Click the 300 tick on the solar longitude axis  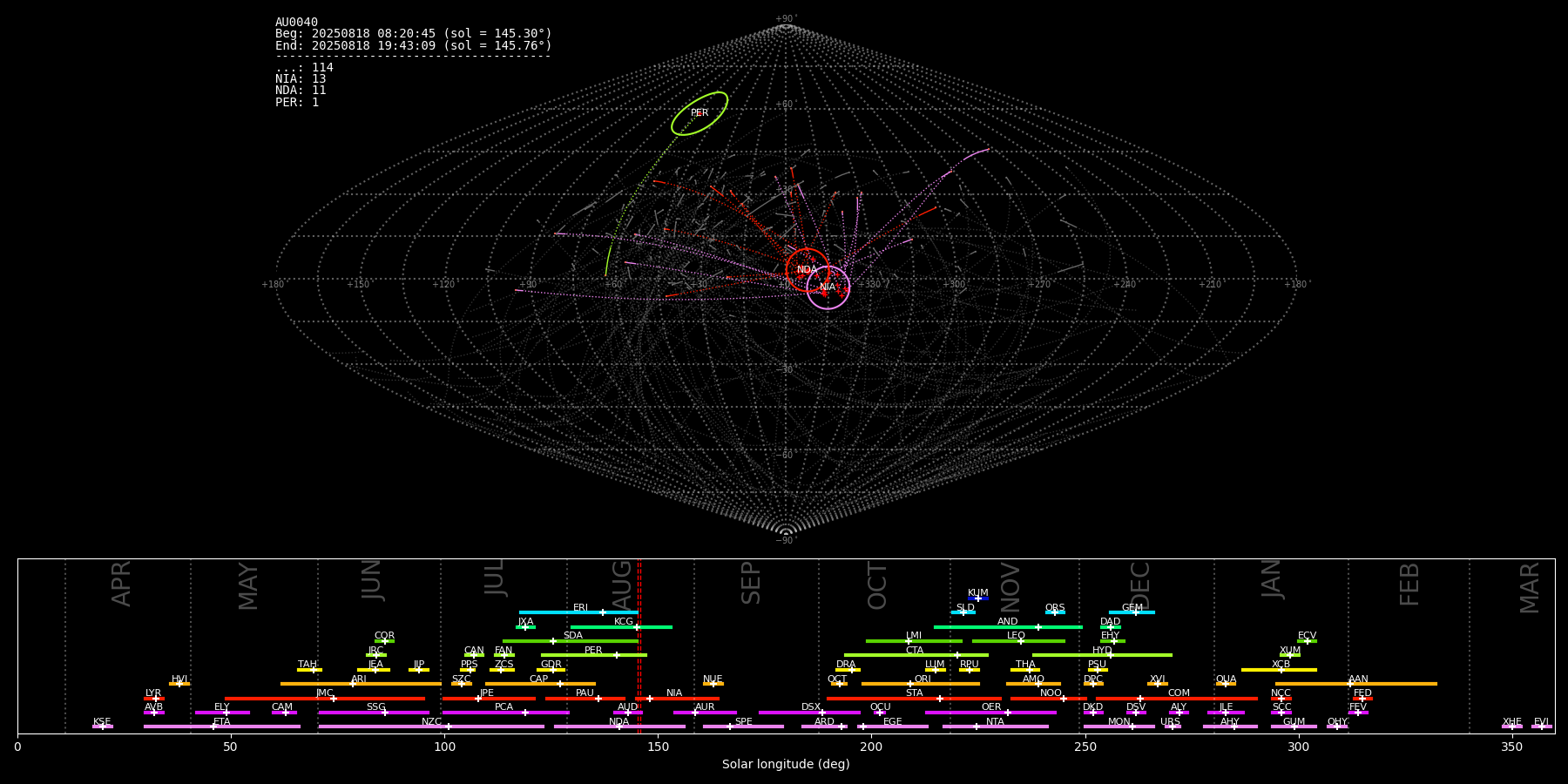(1299, 746)
